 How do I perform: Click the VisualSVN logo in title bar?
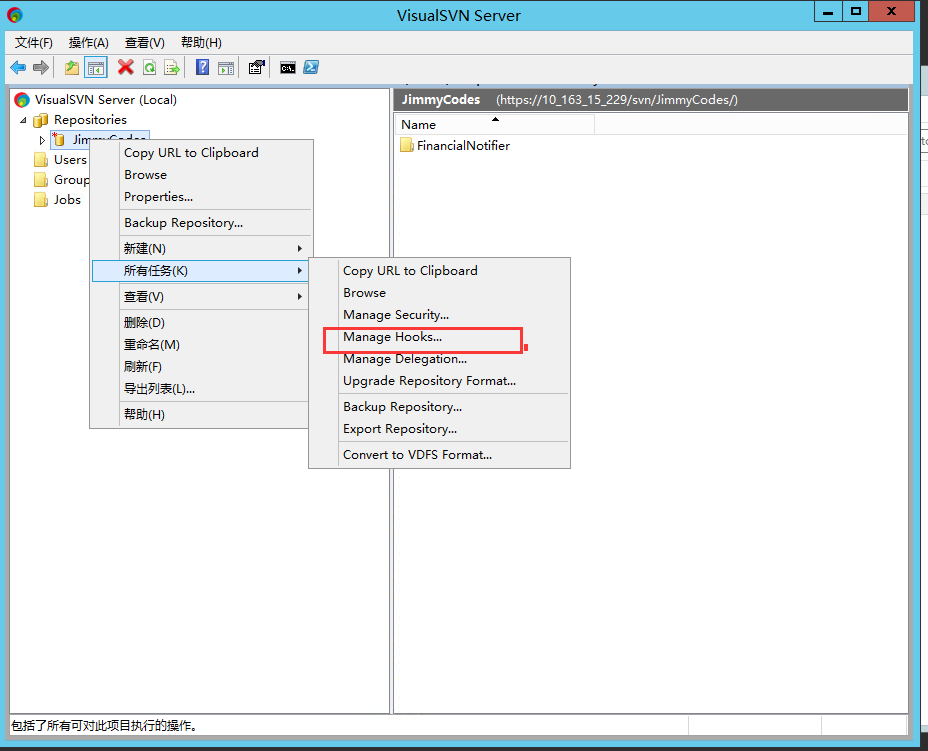(x=15, y=15)
